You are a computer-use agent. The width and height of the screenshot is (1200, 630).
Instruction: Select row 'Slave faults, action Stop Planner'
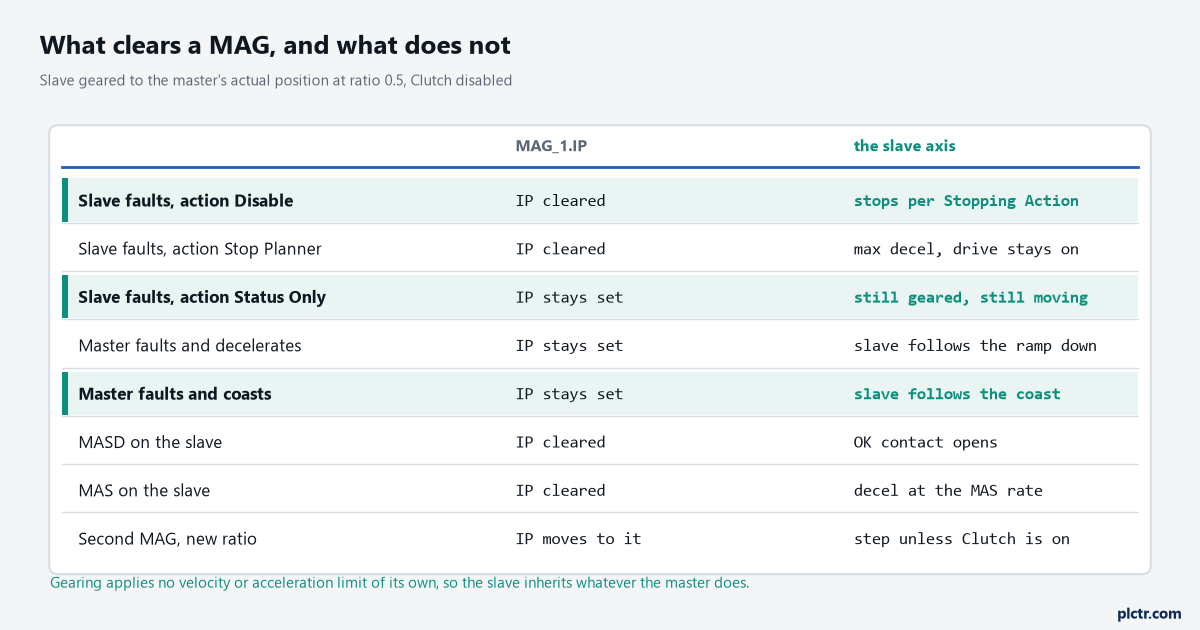point(600,249)
